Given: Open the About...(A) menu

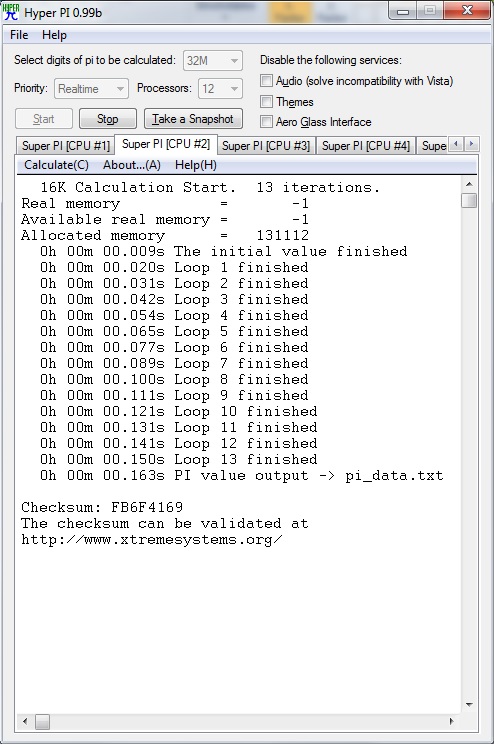Looking at the screenshot, I should (132, 165).
